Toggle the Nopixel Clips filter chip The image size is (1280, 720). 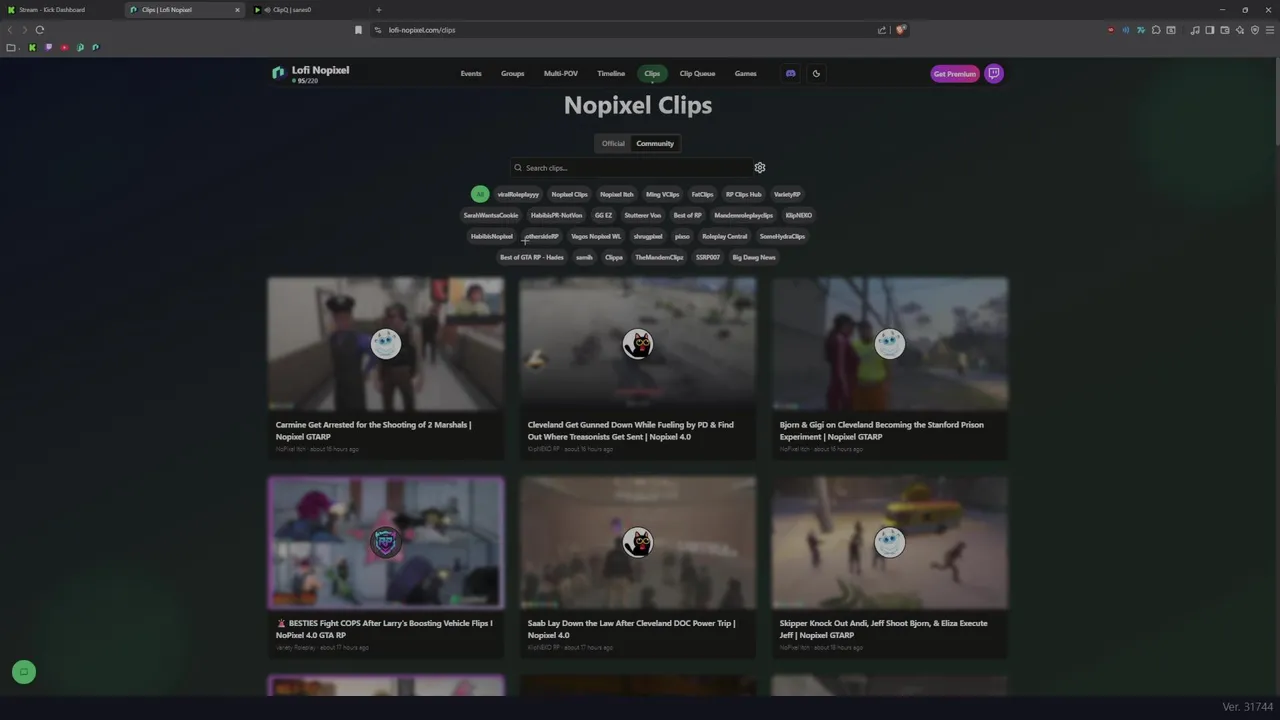[569, 194]
